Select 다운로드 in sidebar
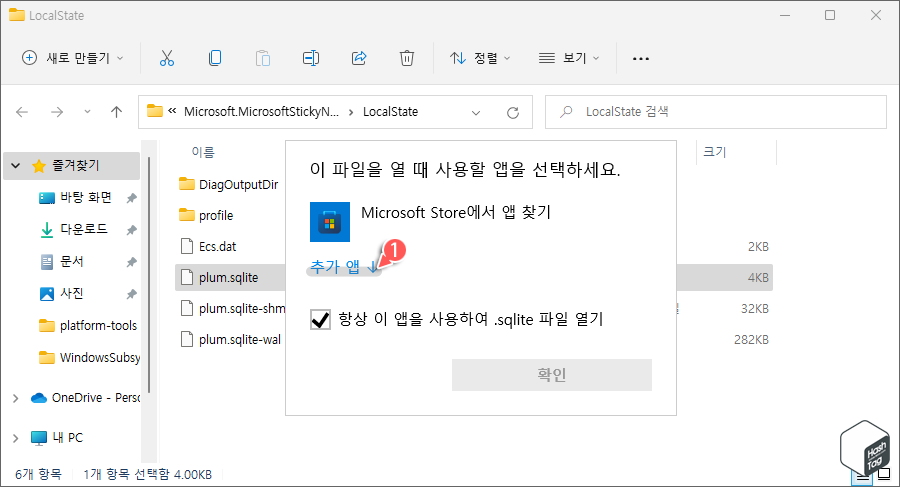Viewport: 900px width, 487px height. 84,229
